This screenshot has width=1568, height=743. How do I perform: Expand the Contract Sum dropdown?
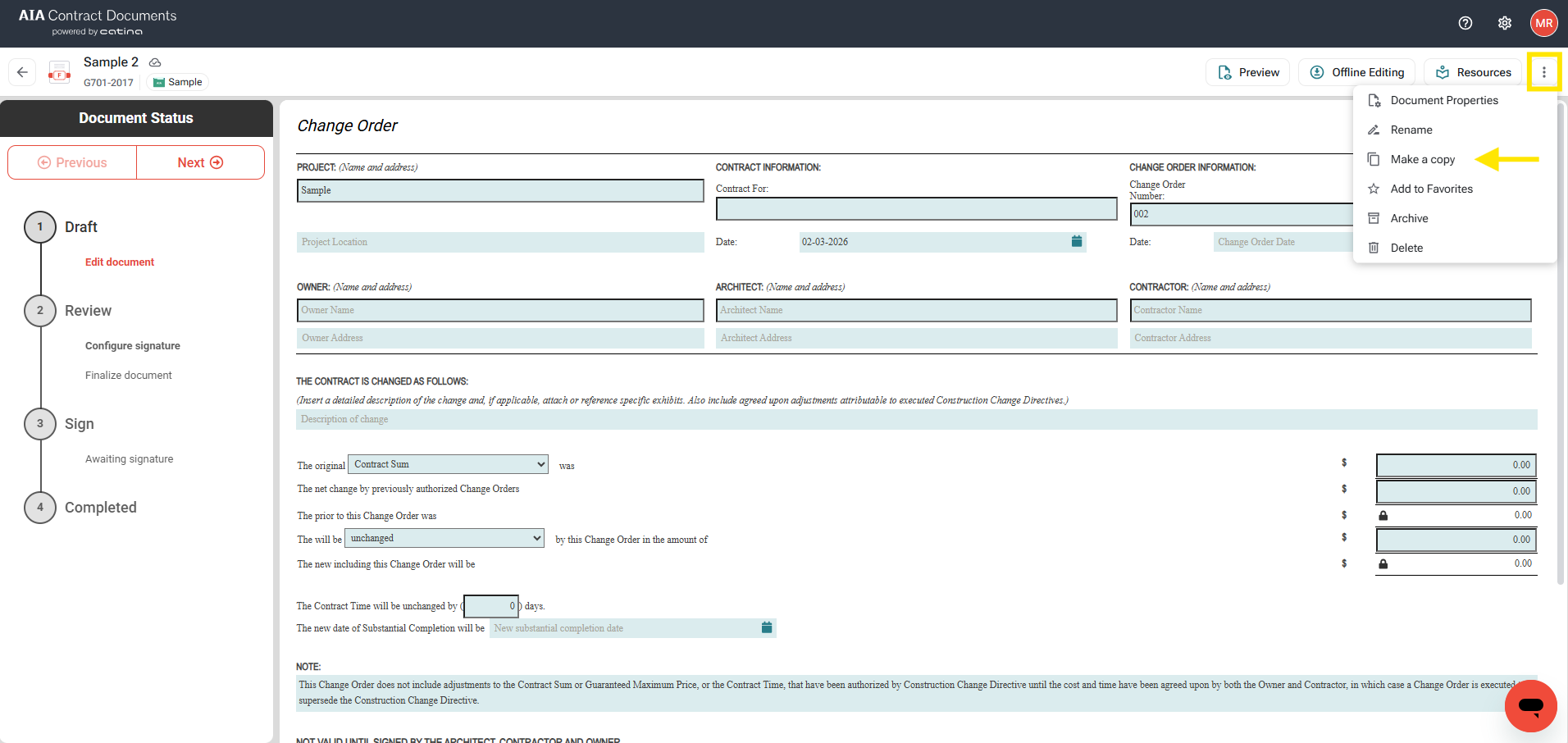[448, 464]
